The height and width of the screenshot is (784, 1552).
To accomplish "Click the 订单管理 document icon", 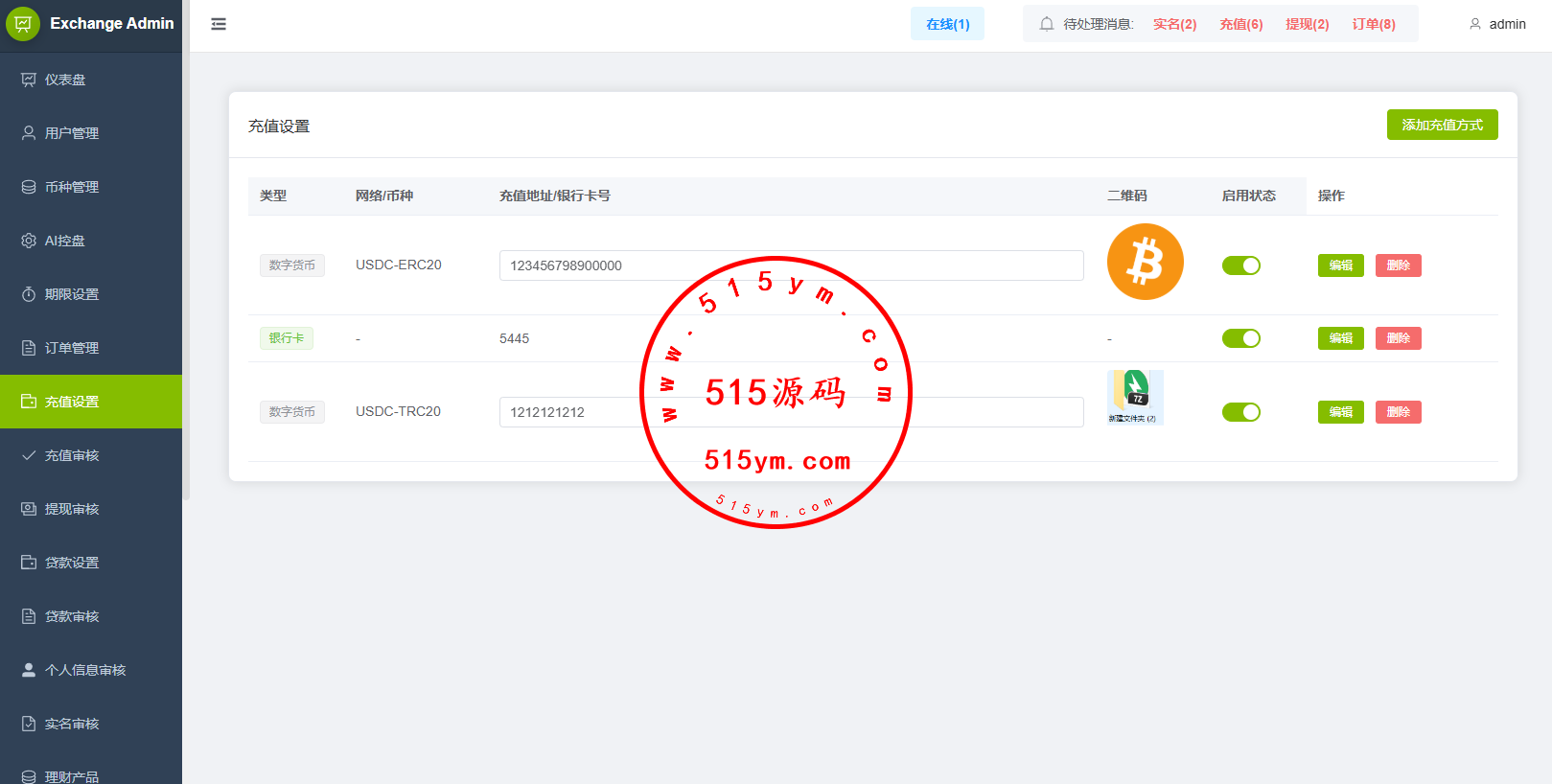I will click(29, 348).
